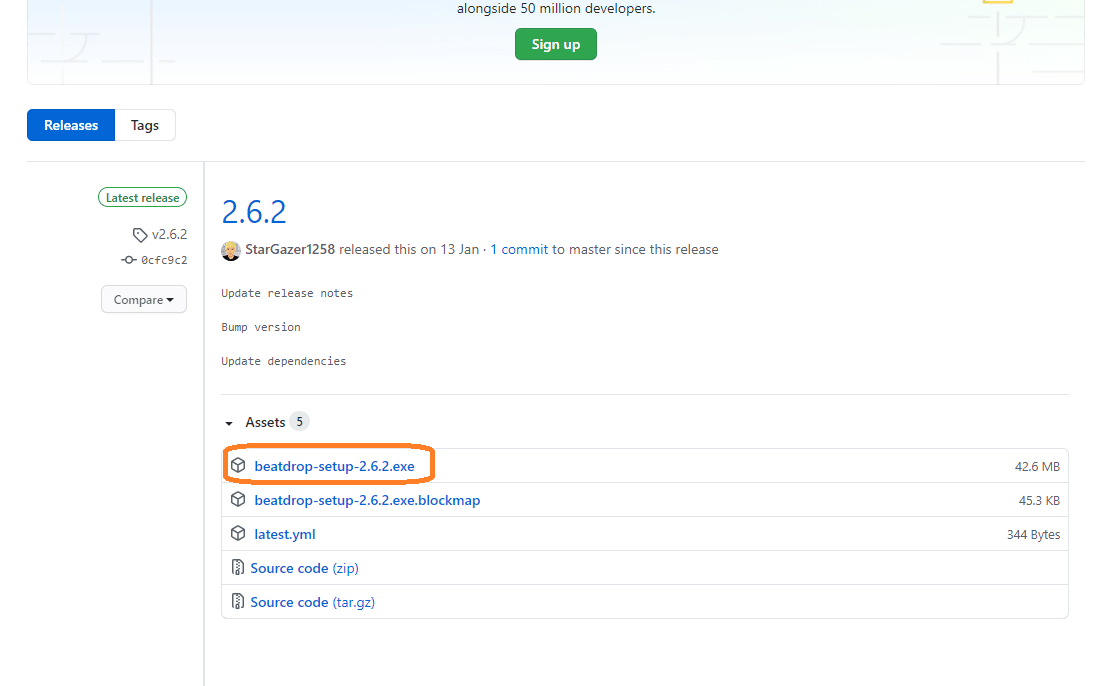This screenshot has height=686, width=1112.
Task: Collapse the Assets section arrow
Action: (228, 423)
